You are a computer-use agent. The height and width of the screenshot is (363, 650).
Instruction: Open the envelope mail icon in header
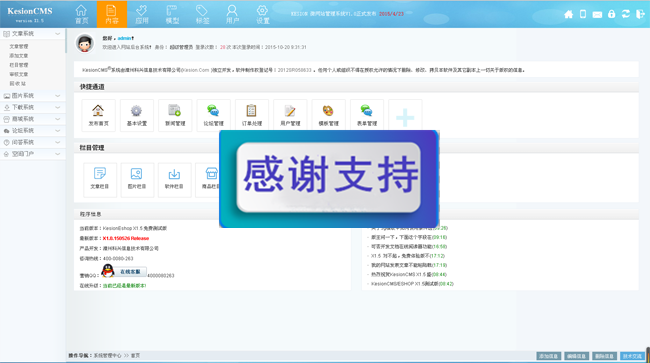[x=597, y=15]
